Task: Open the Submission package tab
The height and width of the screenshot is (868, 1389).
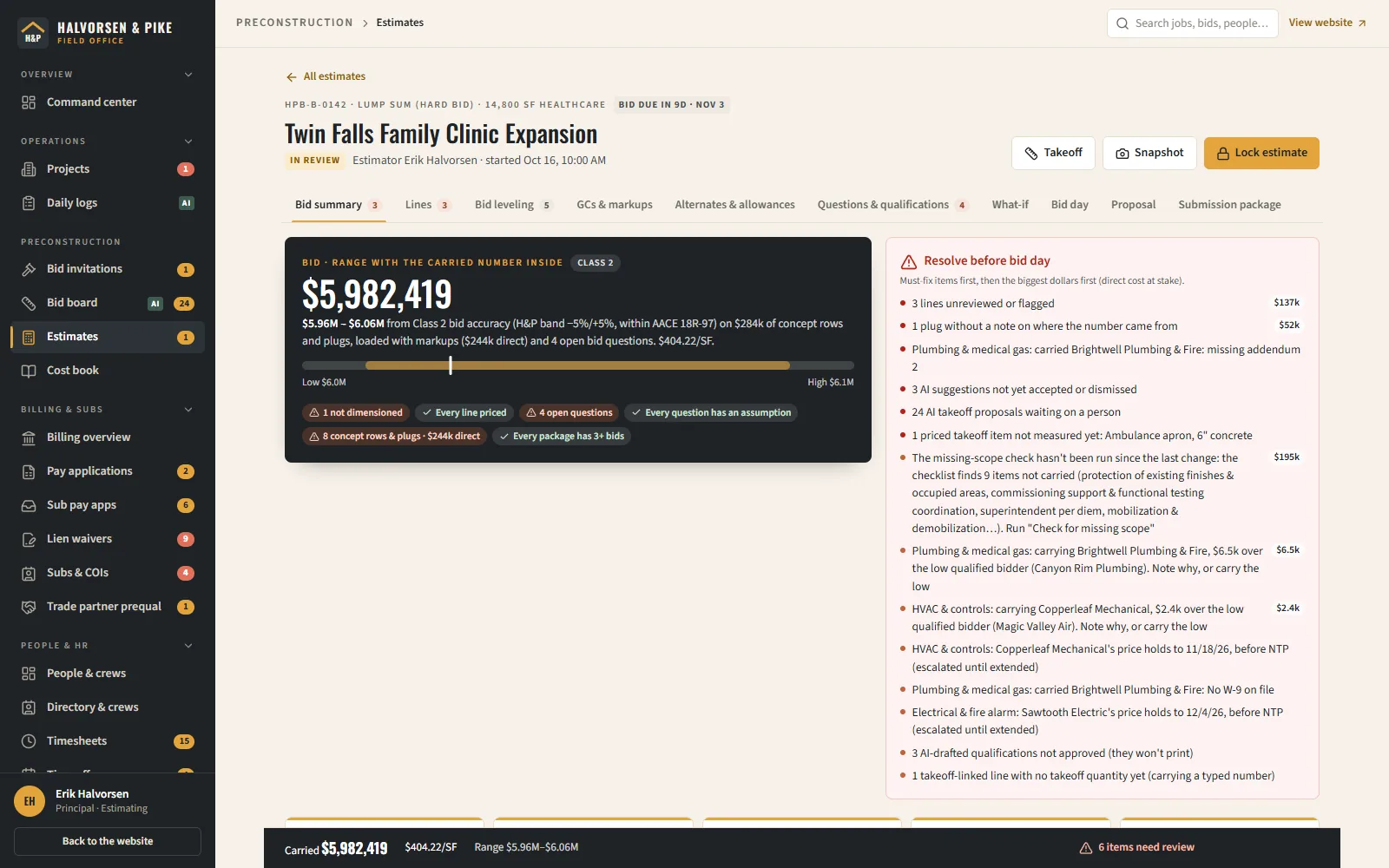Action: tap(1229, 205)
